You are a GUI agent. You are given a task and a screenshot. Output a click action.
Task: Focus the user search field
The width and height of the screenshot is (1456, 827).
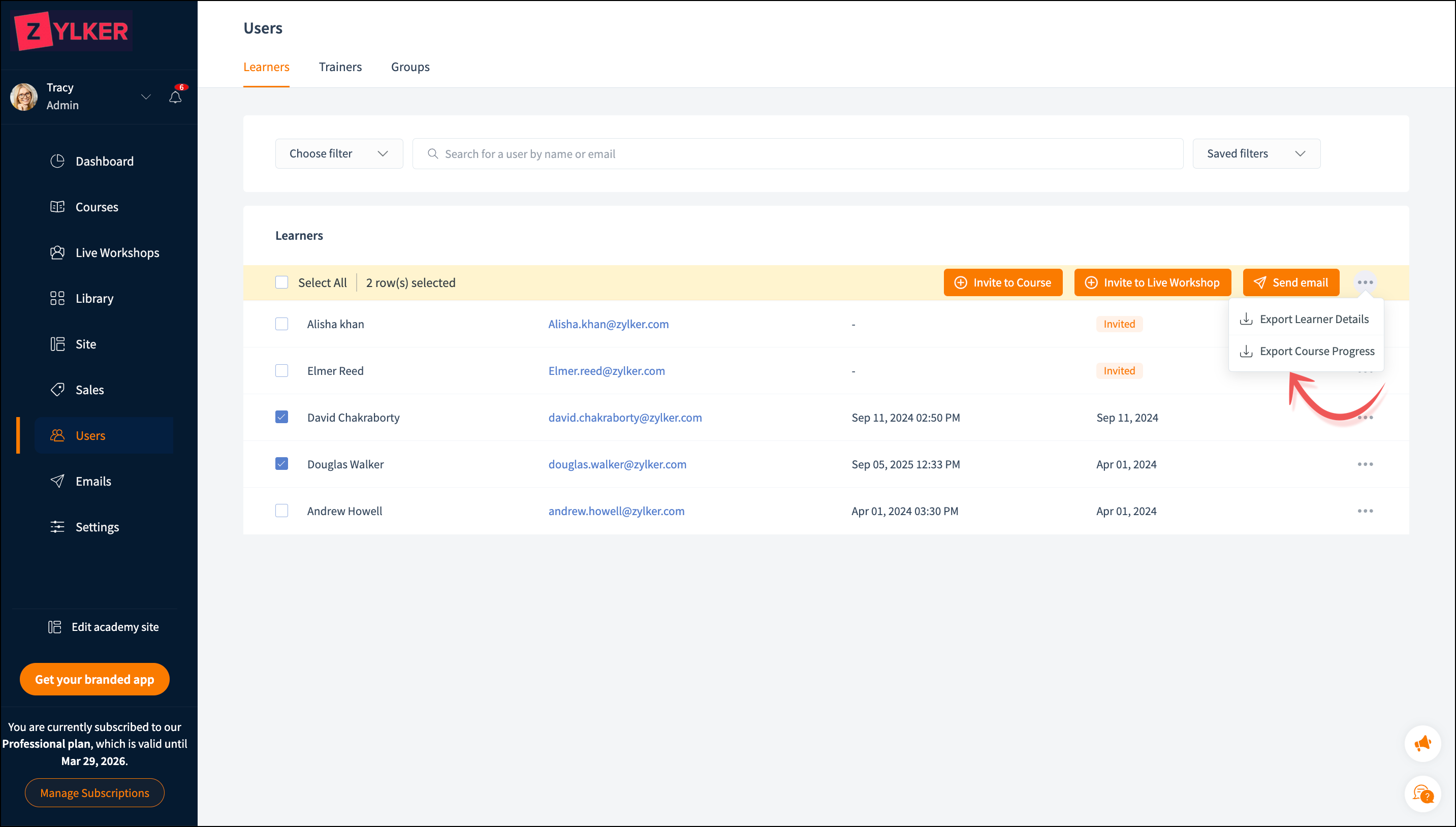[797, 154]
